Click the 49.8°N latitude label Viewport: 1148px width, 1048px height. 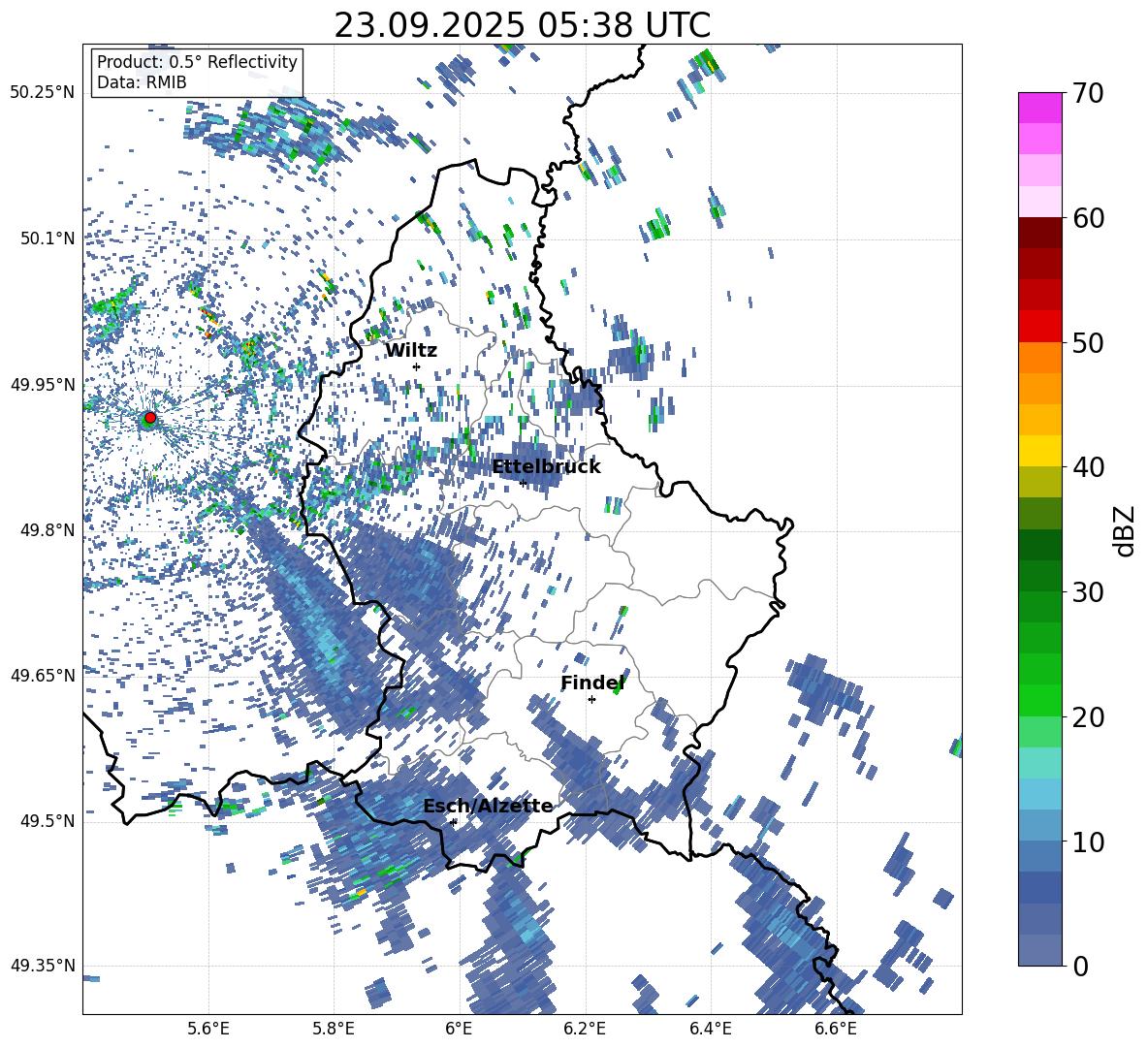click(49, 530)
